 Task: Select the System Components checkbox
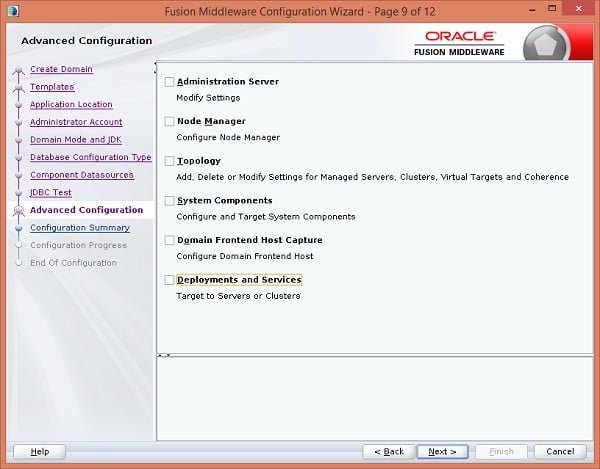[x=169, y=201]
